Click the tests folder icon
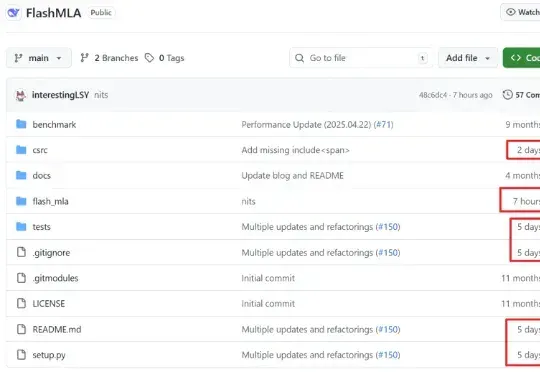 [21, 226]
